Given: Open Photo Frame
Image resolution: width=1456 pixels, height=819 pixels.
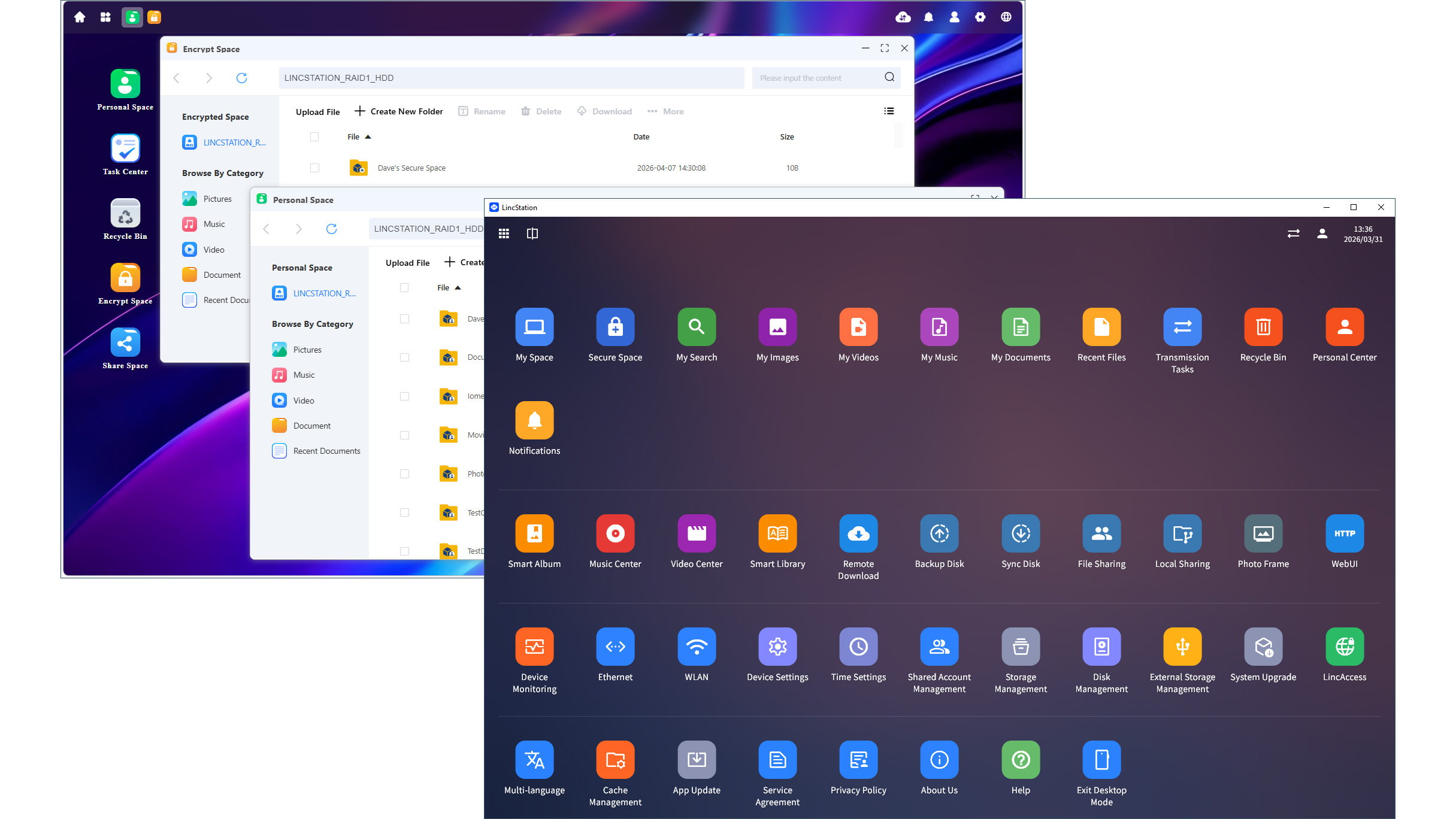Looking at the screenshot, I should [1263, 533].
